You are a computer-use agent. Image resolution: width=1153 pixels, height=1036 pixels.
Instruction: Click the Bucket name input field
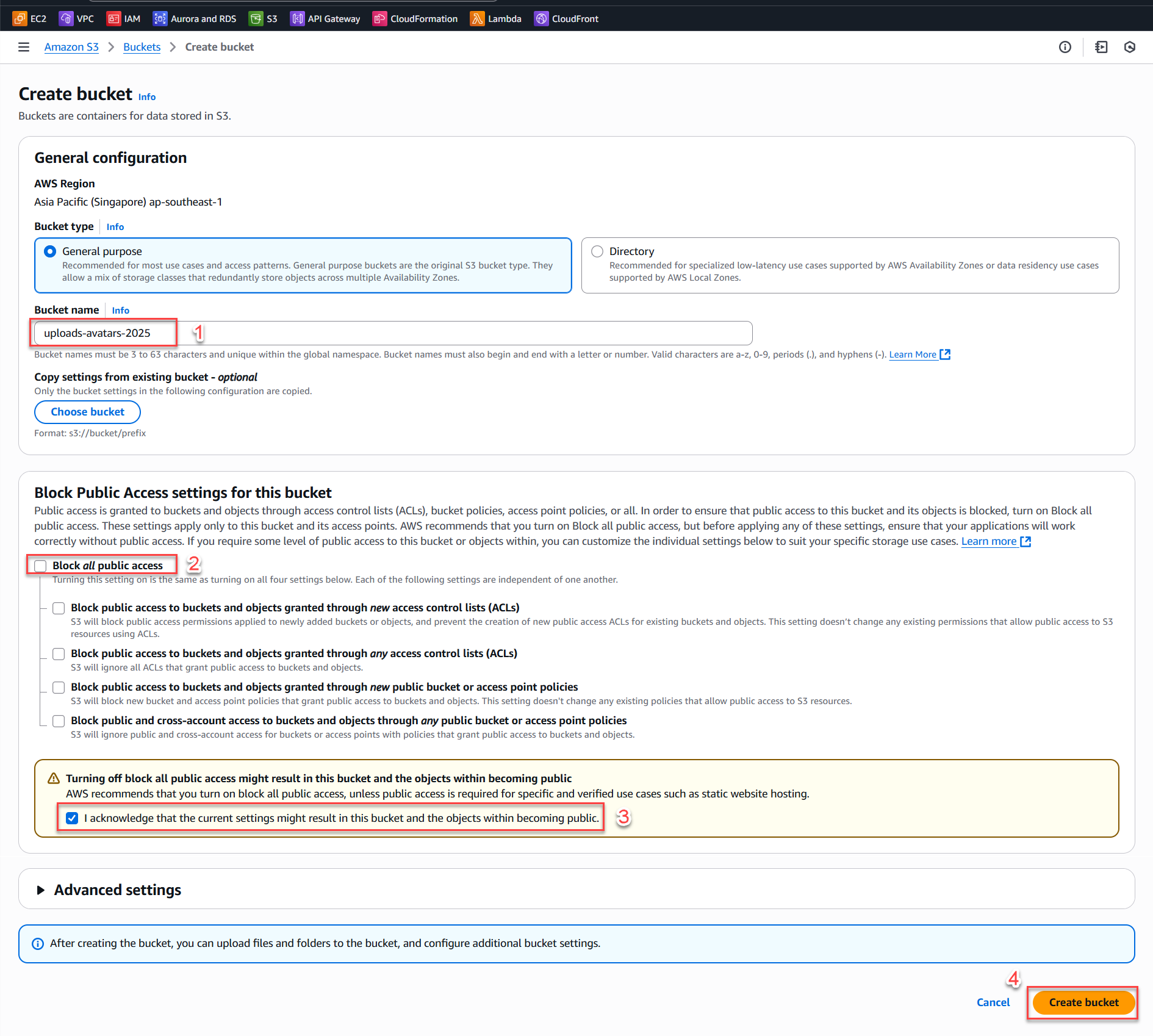(x=393, y=333)
